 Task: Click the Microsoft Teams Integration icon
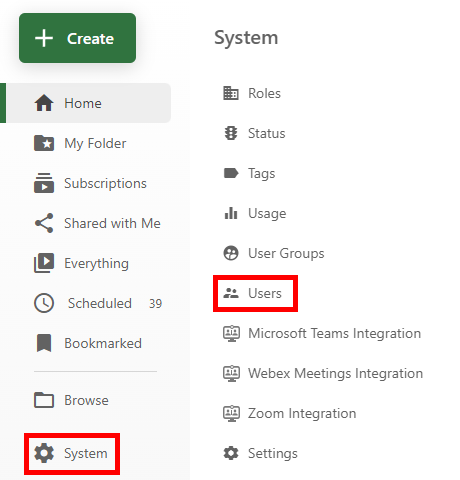(231, 333)
